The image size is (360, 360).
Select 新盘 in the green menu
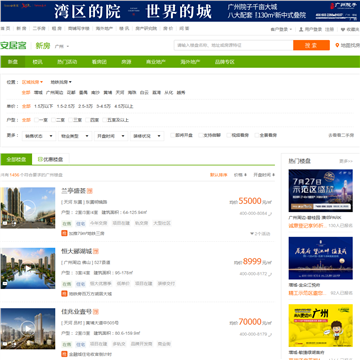point(13,62)
